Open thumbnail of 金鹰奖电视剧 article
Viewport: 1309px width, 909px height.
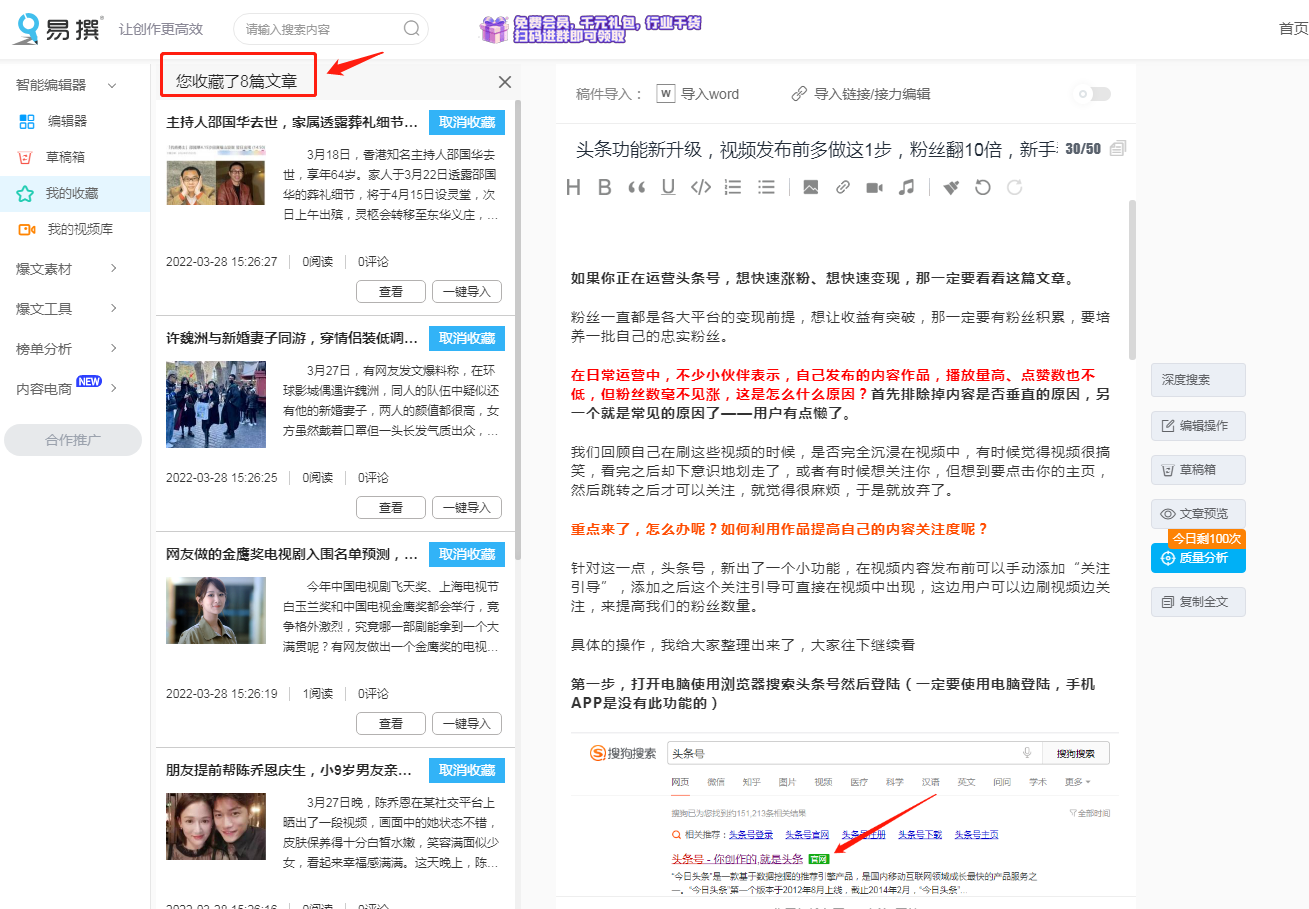tap(216, 610)
